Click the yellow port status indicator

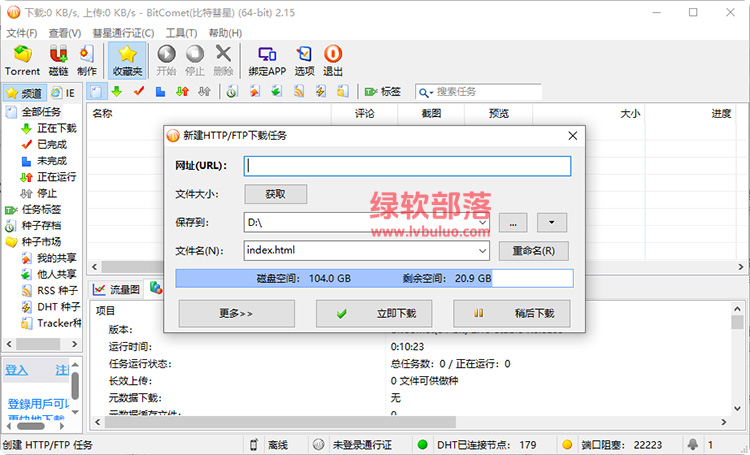point(567,444)
